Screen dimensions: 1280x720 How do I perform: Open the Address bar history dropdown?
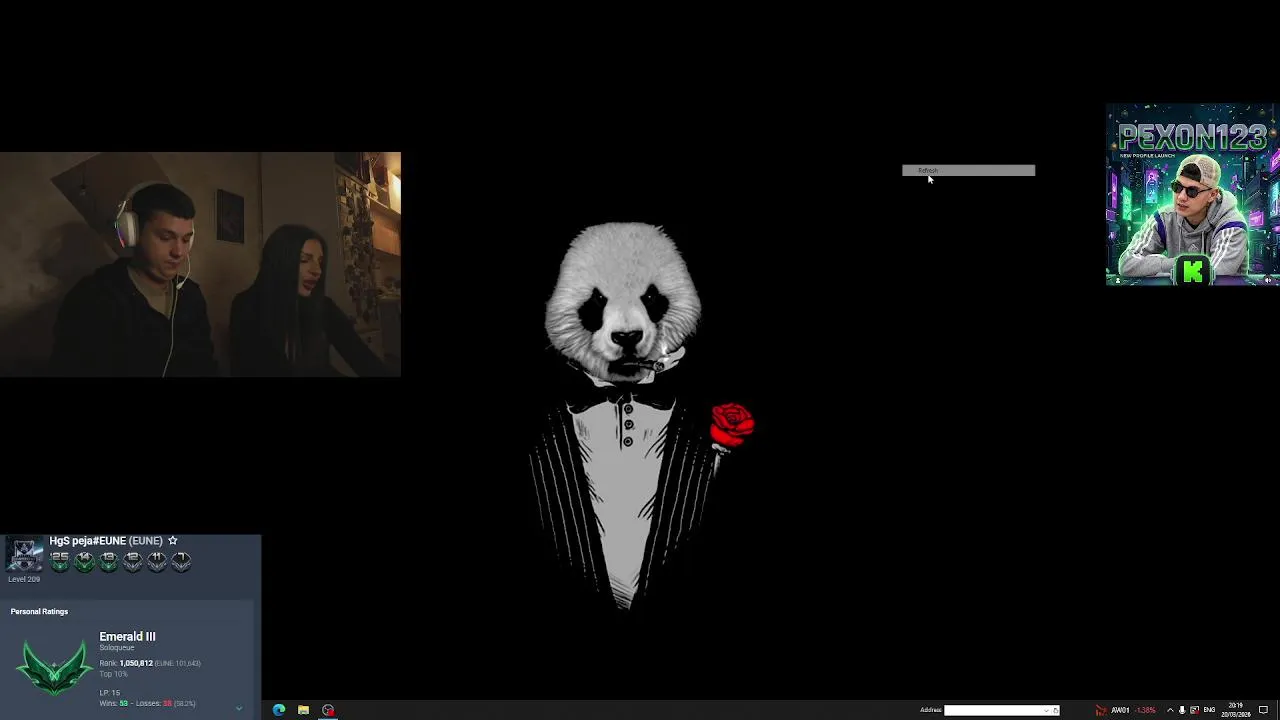click(x=1047, y=710)
